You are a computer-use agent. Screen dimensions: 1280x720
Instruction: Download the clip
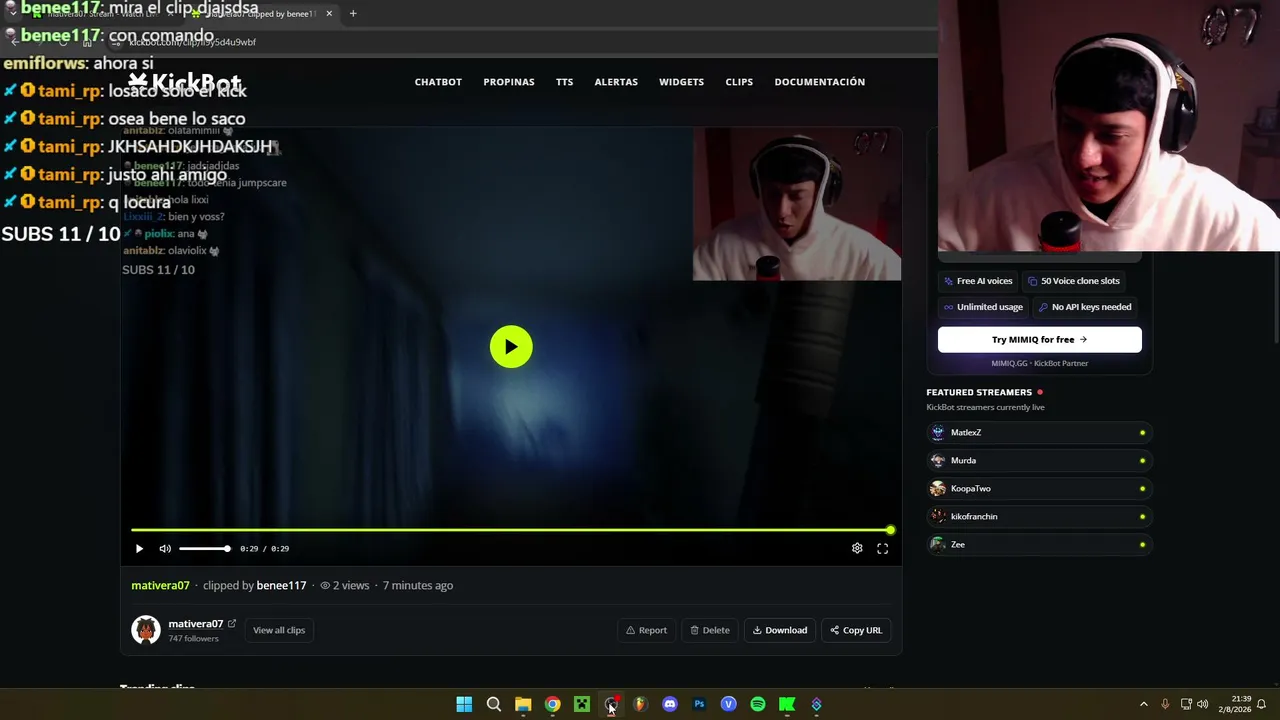(x=780, y=630)
